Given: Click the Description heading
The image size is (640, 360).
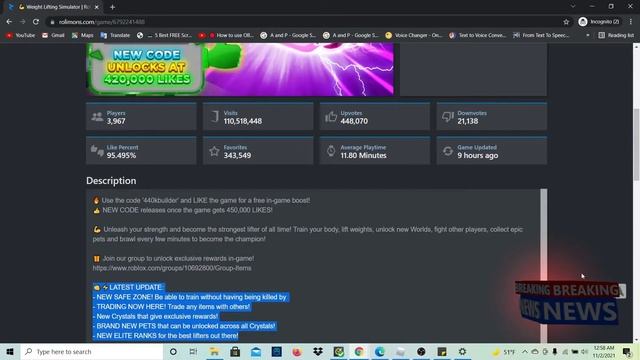Looking at the screenshot, I should [x=111, y=181].
